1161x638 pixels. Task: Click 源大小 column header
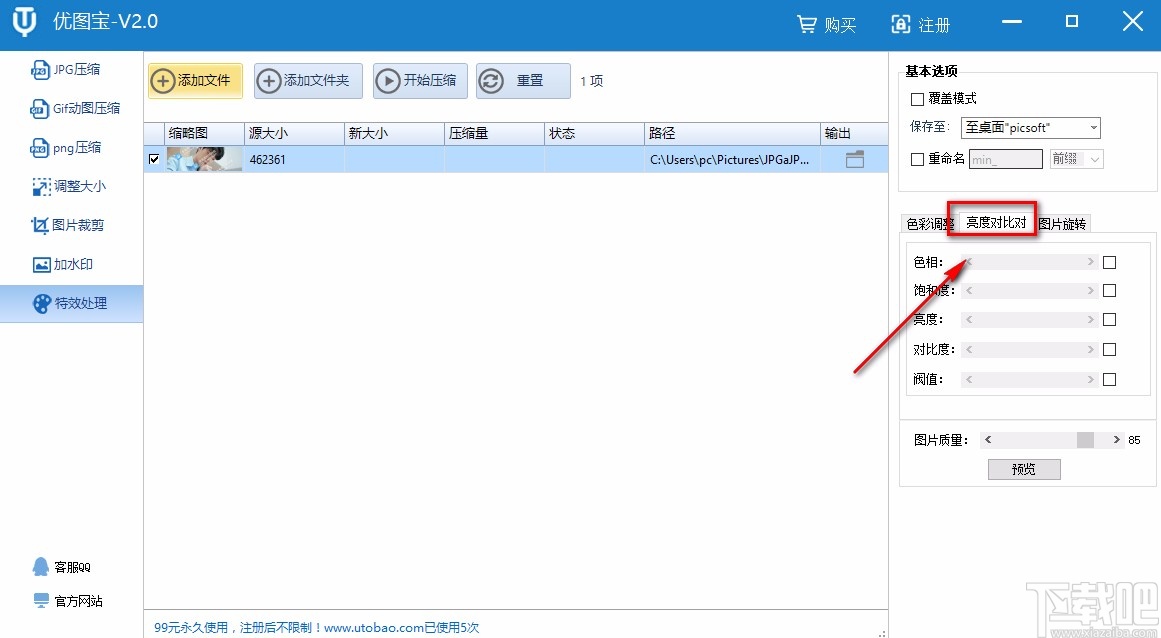[294, 133]
